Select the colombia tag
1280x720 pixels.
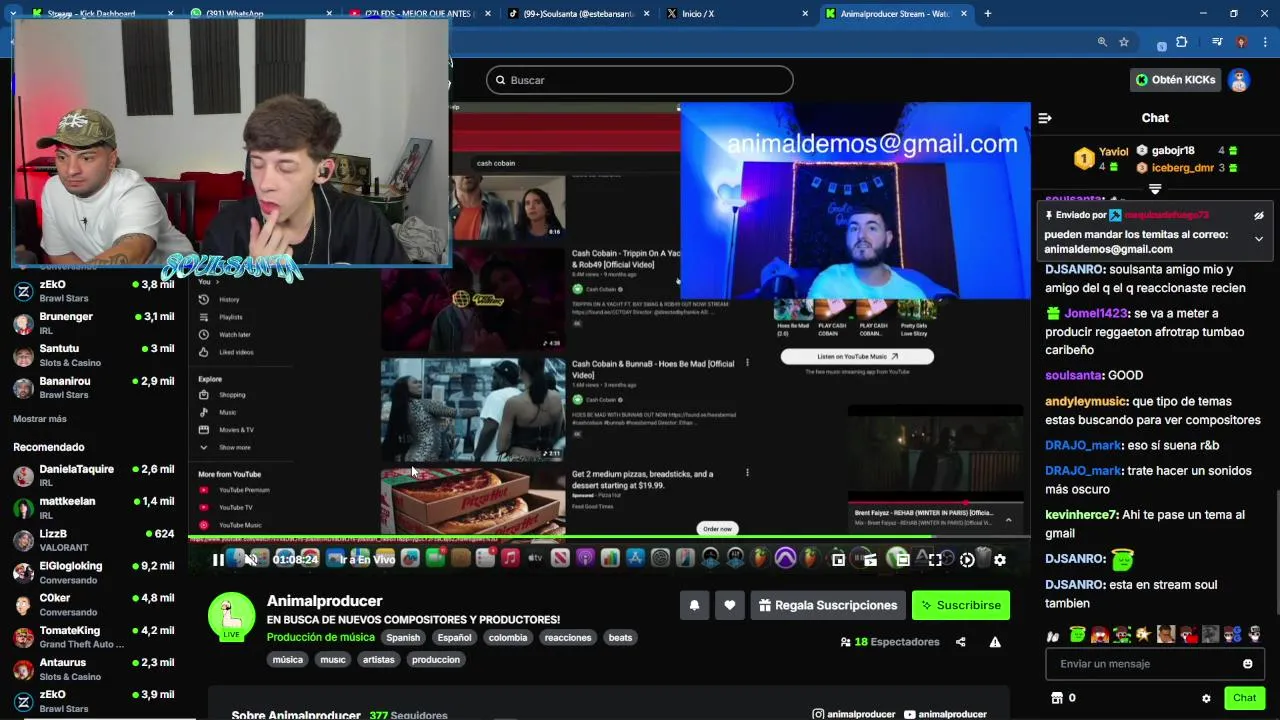pos(508,637)
